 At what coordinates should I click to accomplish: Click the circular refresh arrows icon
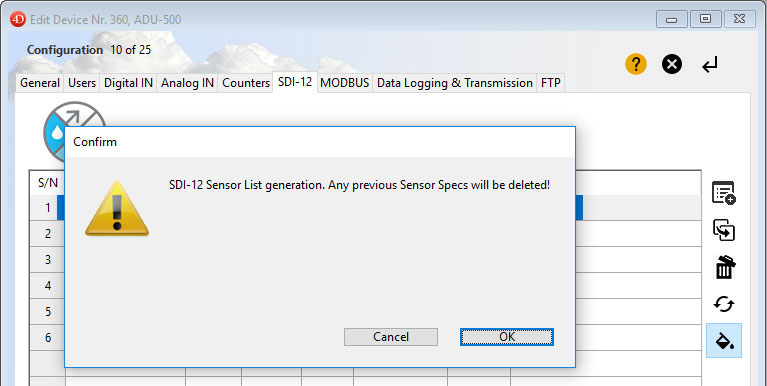click(x=723, y=304)
